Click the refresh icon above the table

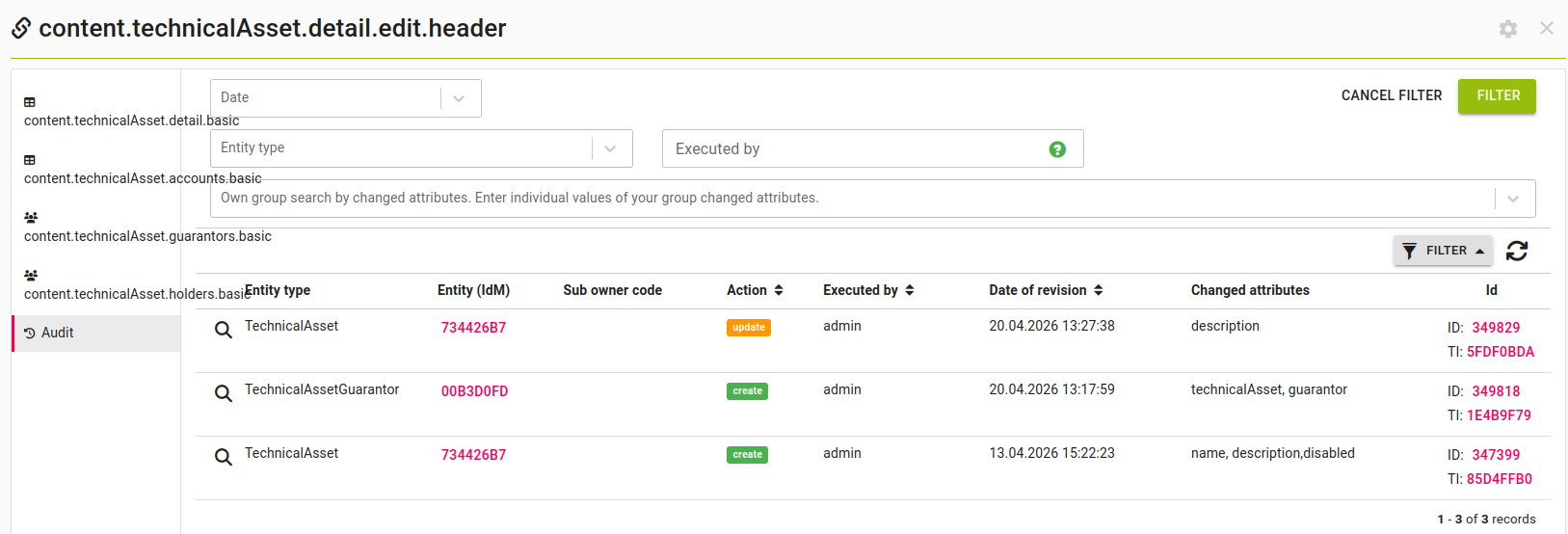click(x=1517, y=251)
